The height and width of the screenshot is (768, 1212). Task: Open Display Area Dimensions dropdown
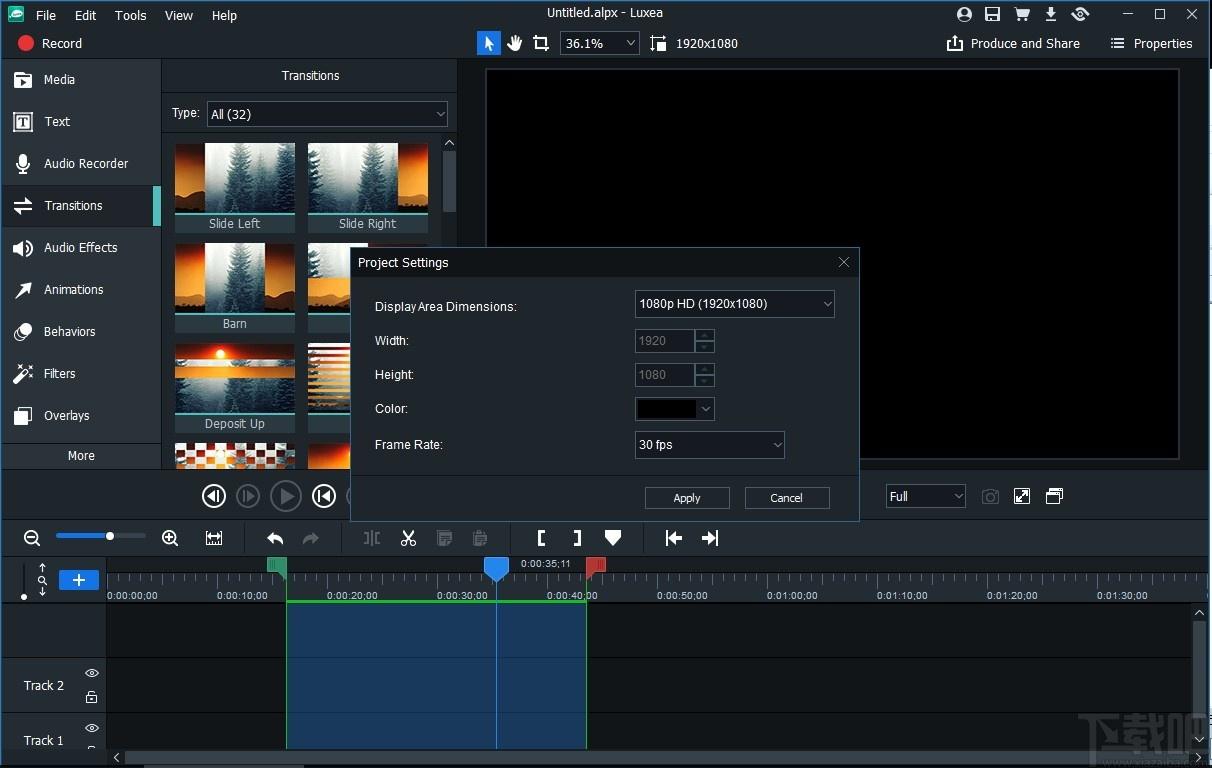735,304
